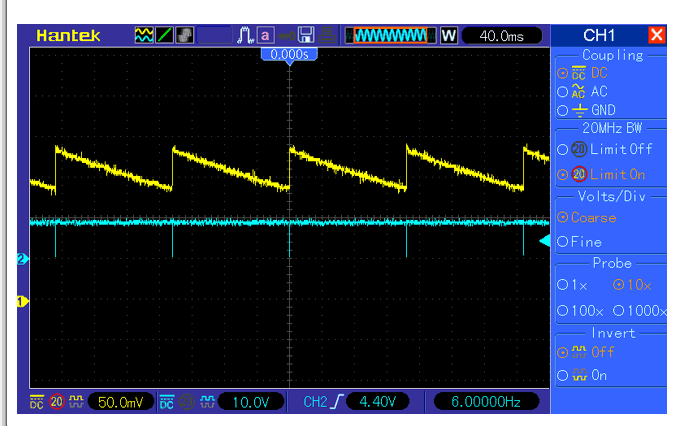The width and height of the screenshot is (700, 426).
Task: Click the rising edge trigger slope icon
Action: [x=337, y=402]
